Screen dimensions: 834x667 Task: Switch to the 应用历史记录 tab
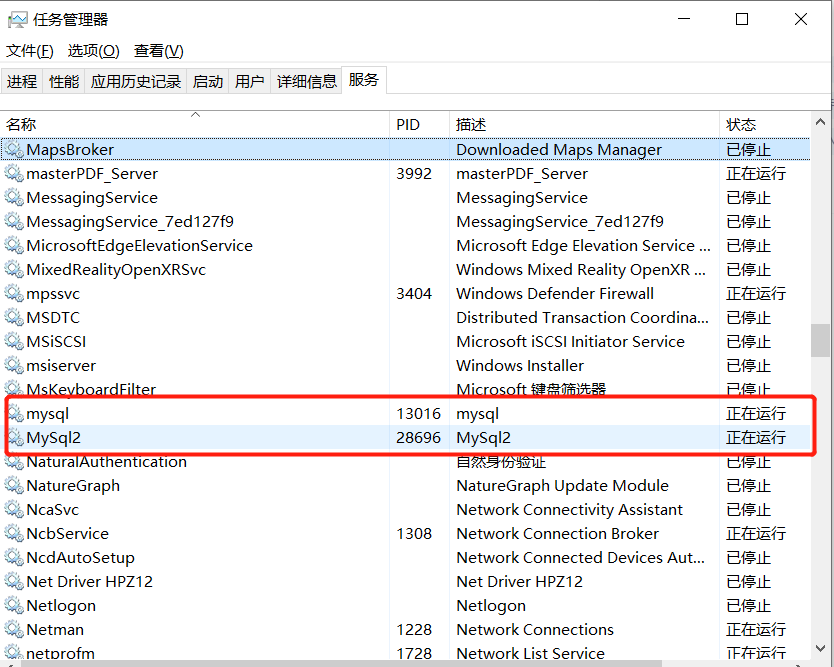[x=136, y=81]
